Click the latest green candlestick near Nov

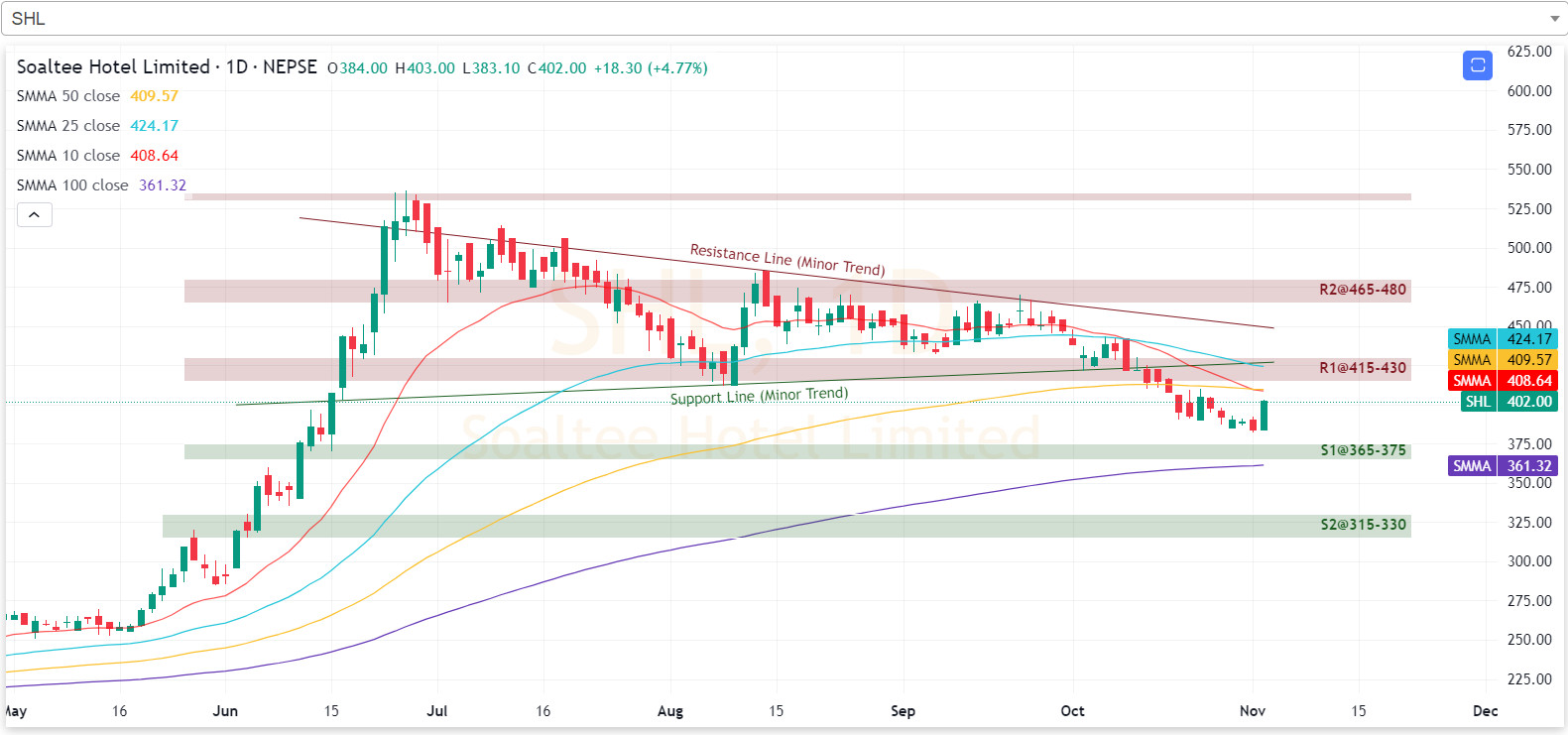coord(1264,416)
